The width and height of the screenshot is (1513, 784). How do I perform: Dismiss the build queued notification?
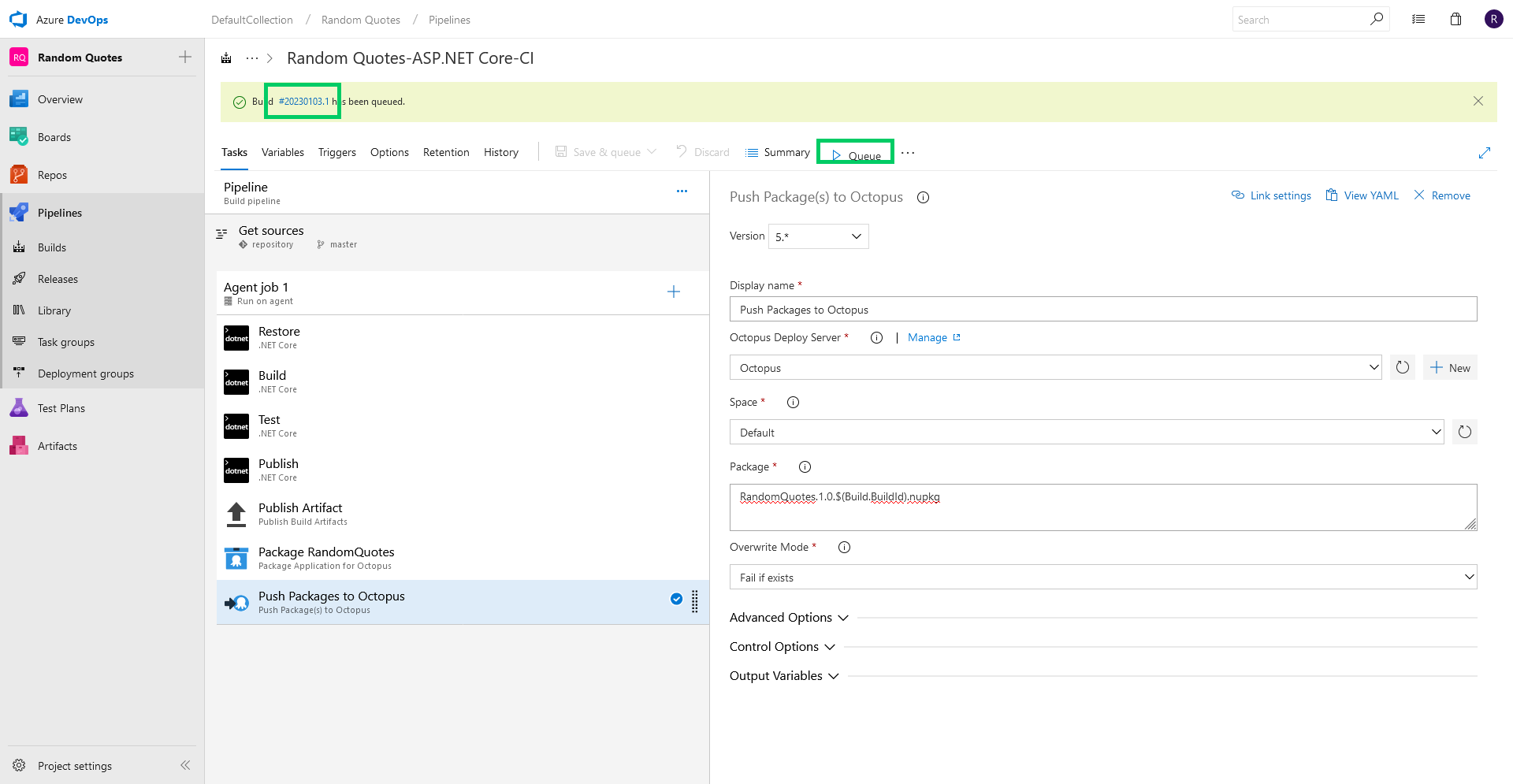click(x=1478, y=101)
